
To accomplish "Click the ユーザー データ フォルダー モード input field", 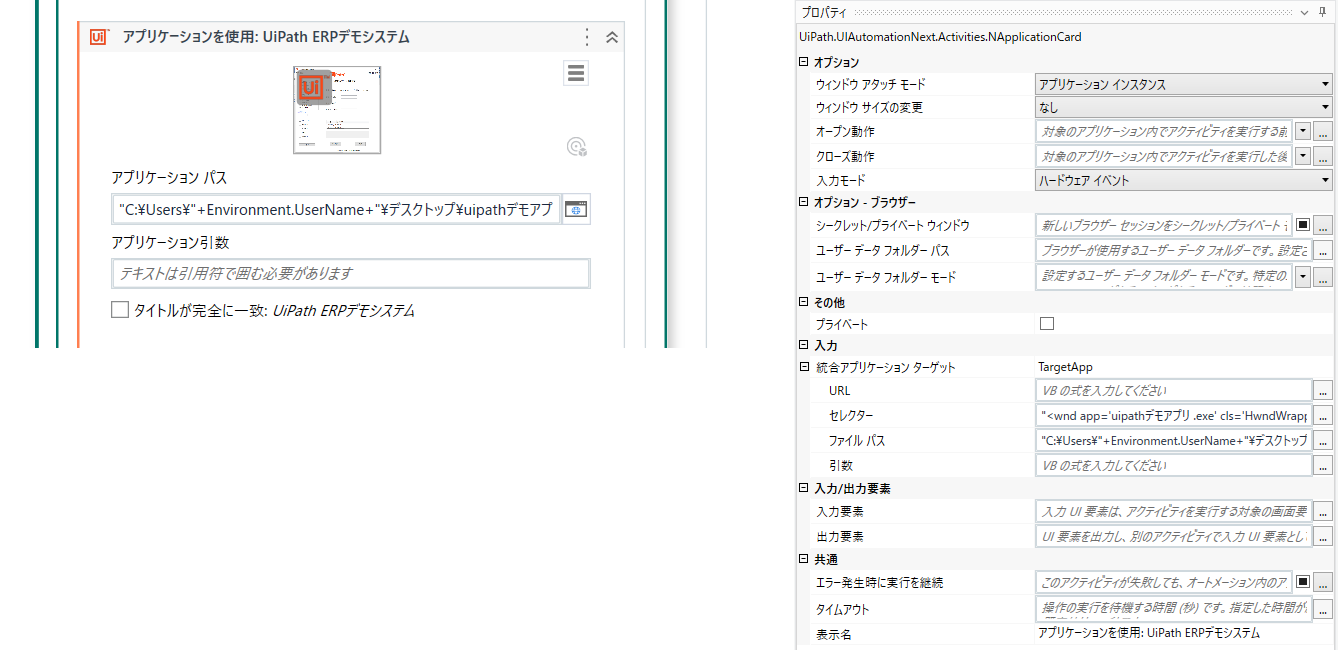I will tap(1164, 276).
